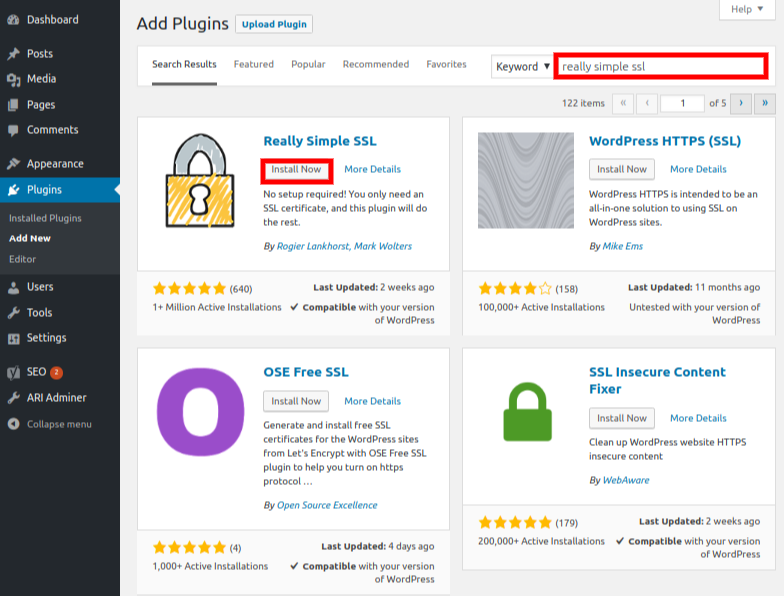This screenshot has width=784, height=596.
Task: View More Details for Really Simple SSL
Action: point(372,170)
